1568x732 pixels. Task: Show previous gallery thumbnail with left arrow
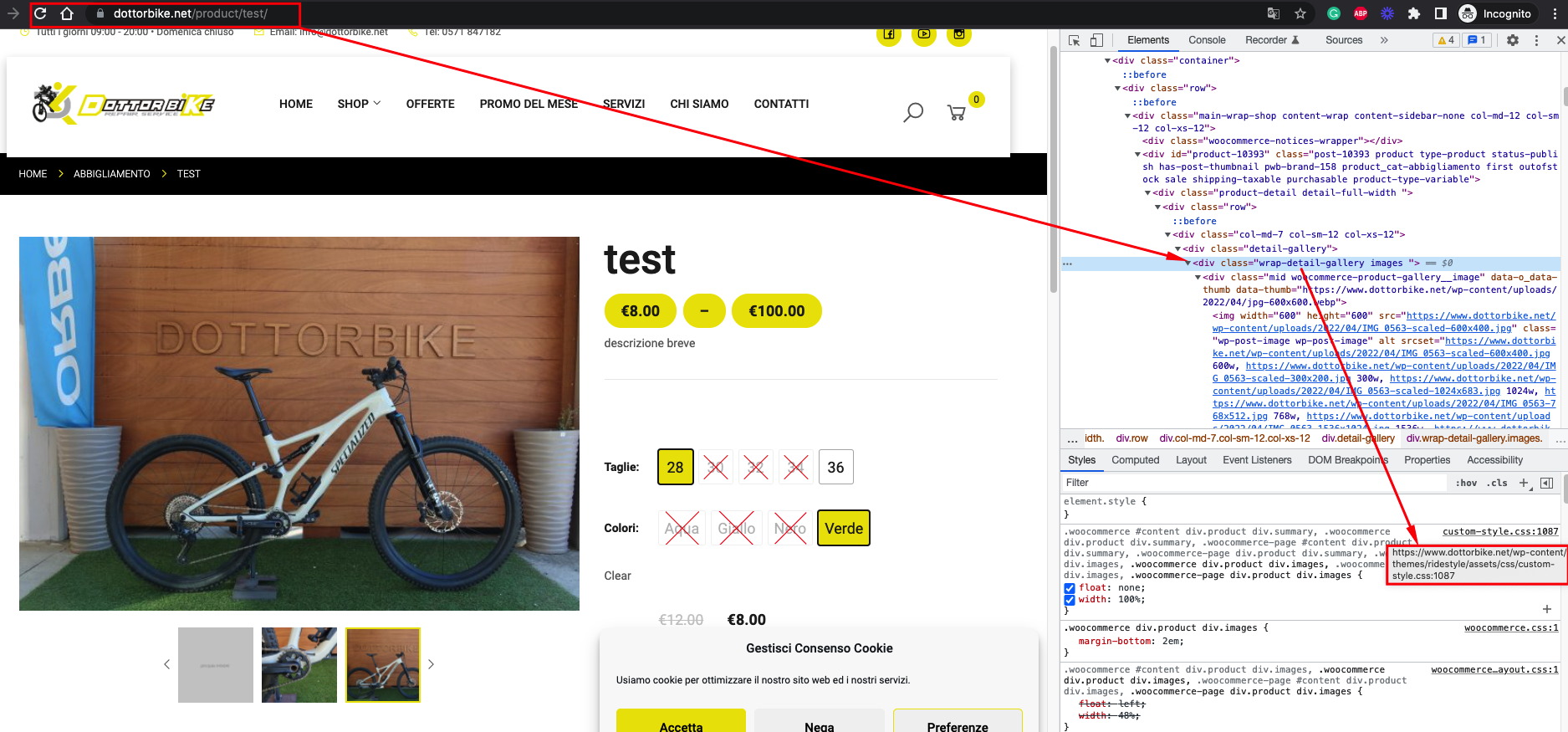pyautogui.click(x=166, y=664)
